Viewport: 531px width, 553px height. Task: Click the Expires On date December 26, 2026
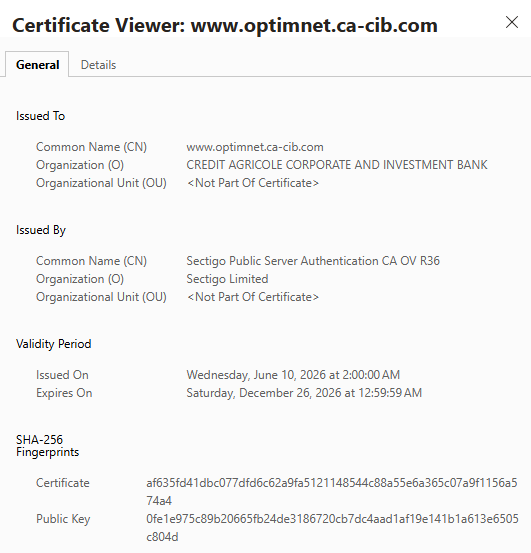click(304, 393)
